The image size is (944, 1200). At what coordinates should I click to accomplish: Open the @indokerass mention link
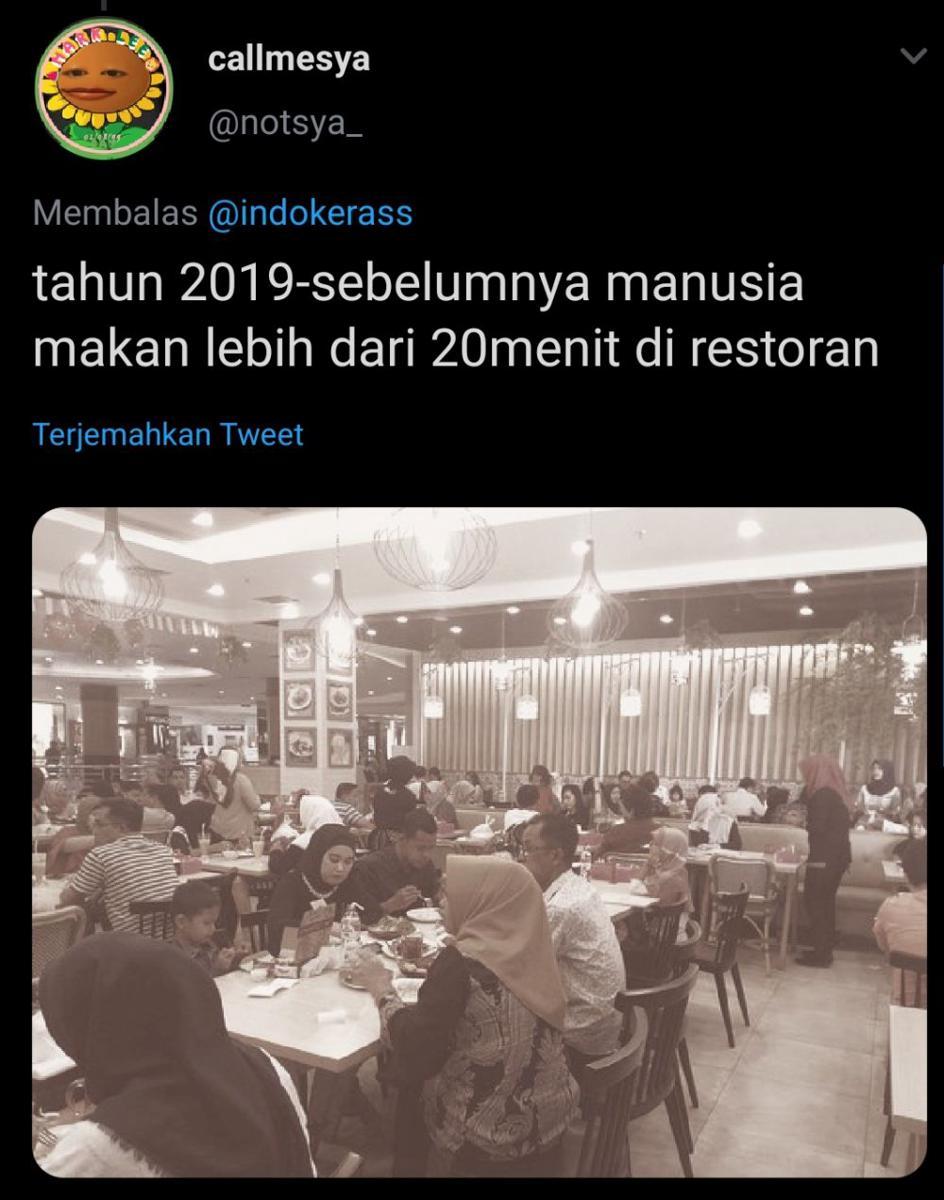click(x=310, y=213)
